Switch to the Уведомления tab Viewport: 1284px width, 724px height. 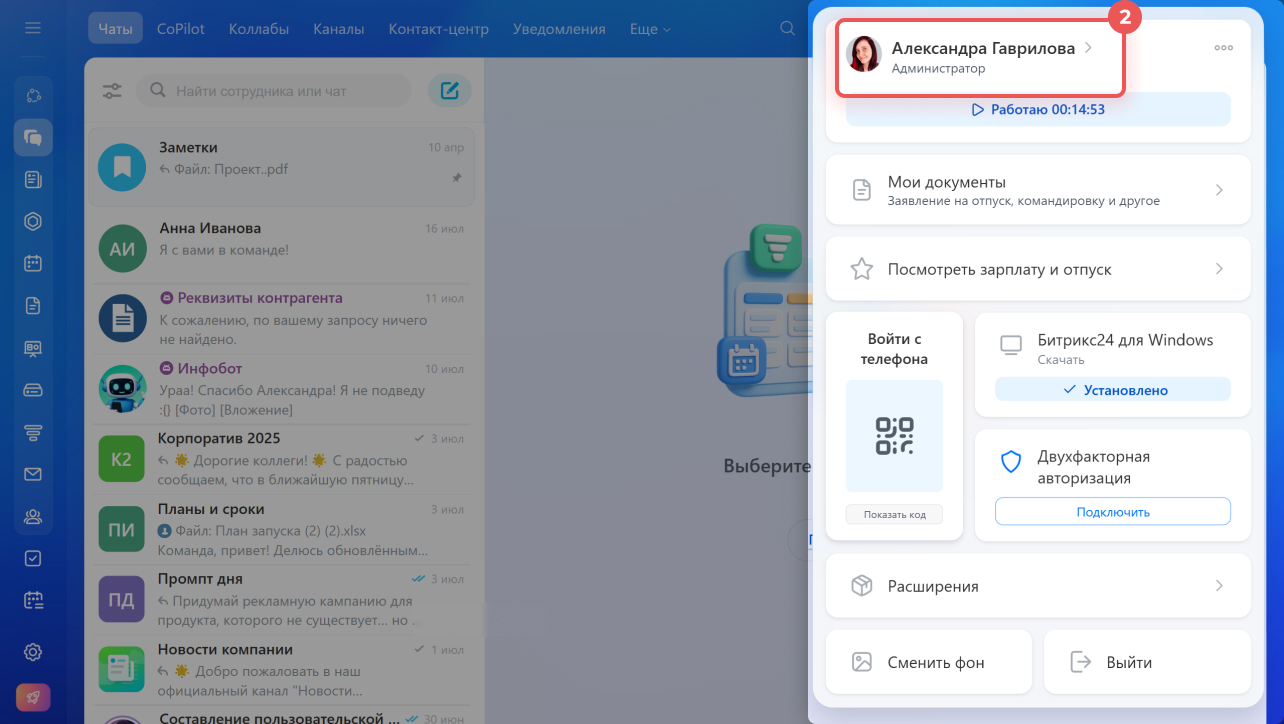(559, 29)
